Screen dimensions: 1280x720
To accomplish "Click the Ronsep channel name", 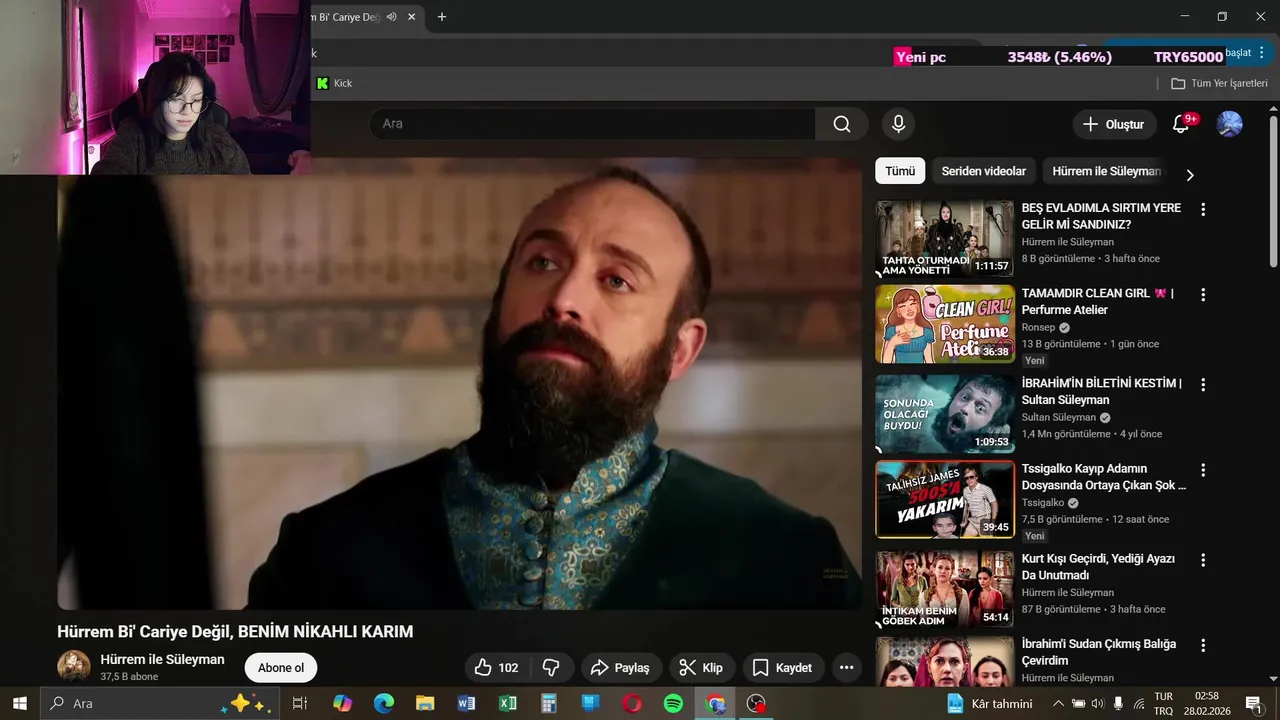I will coord(1038,328).
